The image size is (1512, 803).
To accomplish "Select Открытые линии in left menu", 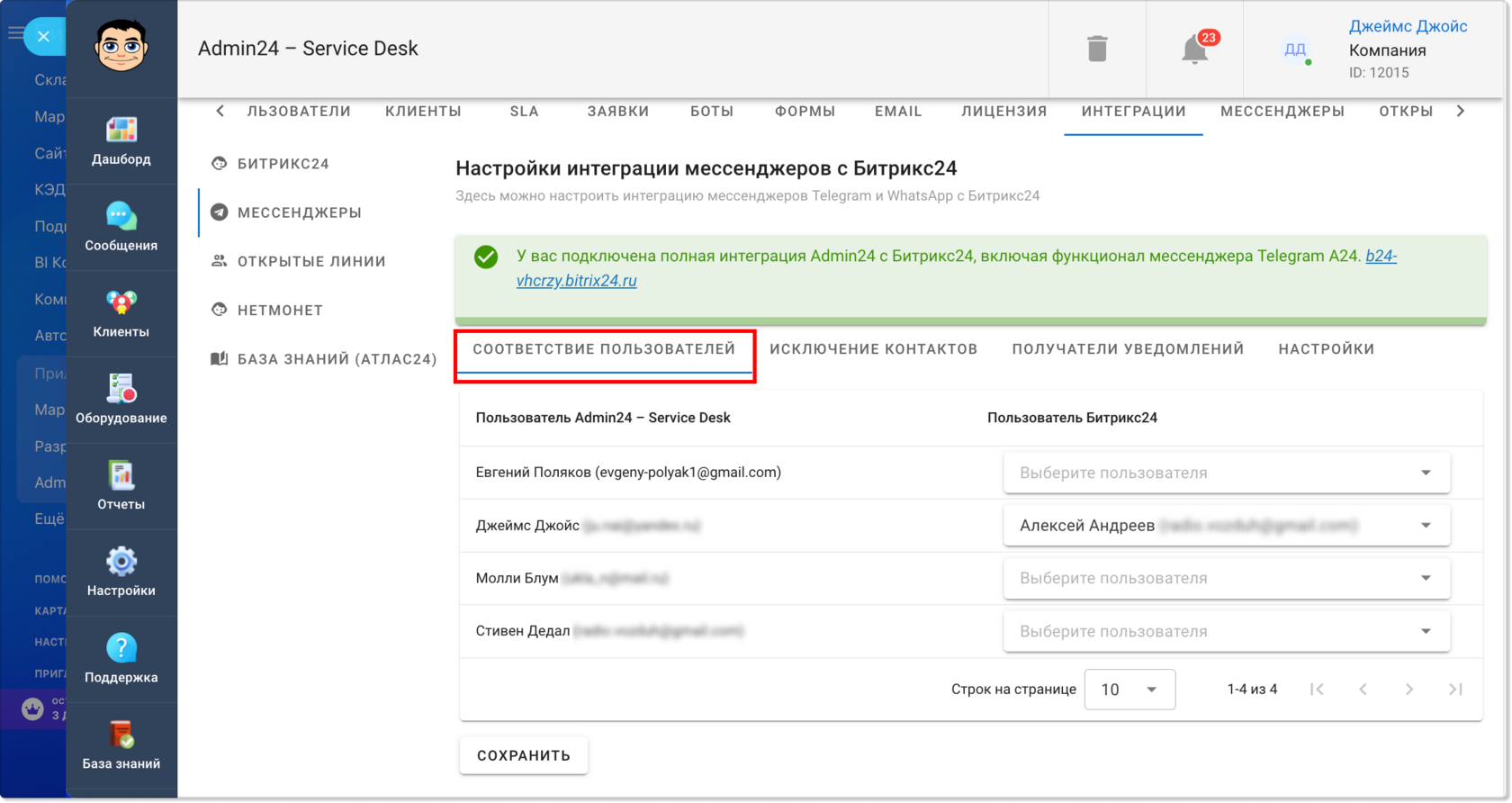I will click(x=311, y=261).
